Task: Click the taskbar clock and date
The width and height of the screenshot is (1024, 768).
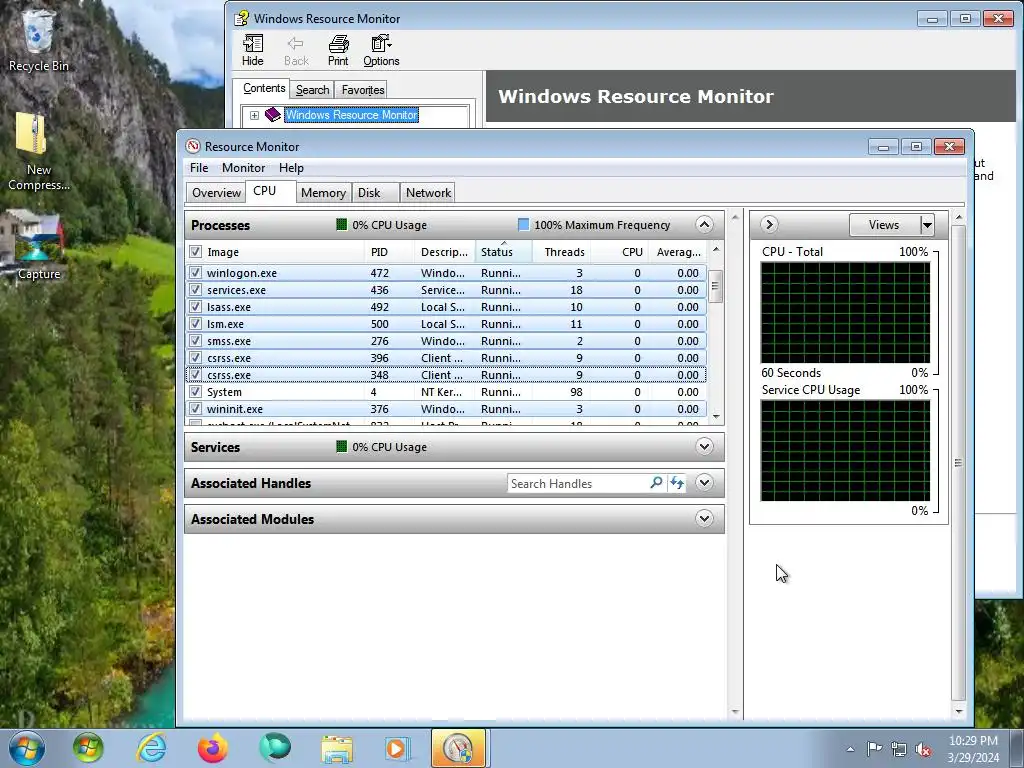Action: [973, 749]
